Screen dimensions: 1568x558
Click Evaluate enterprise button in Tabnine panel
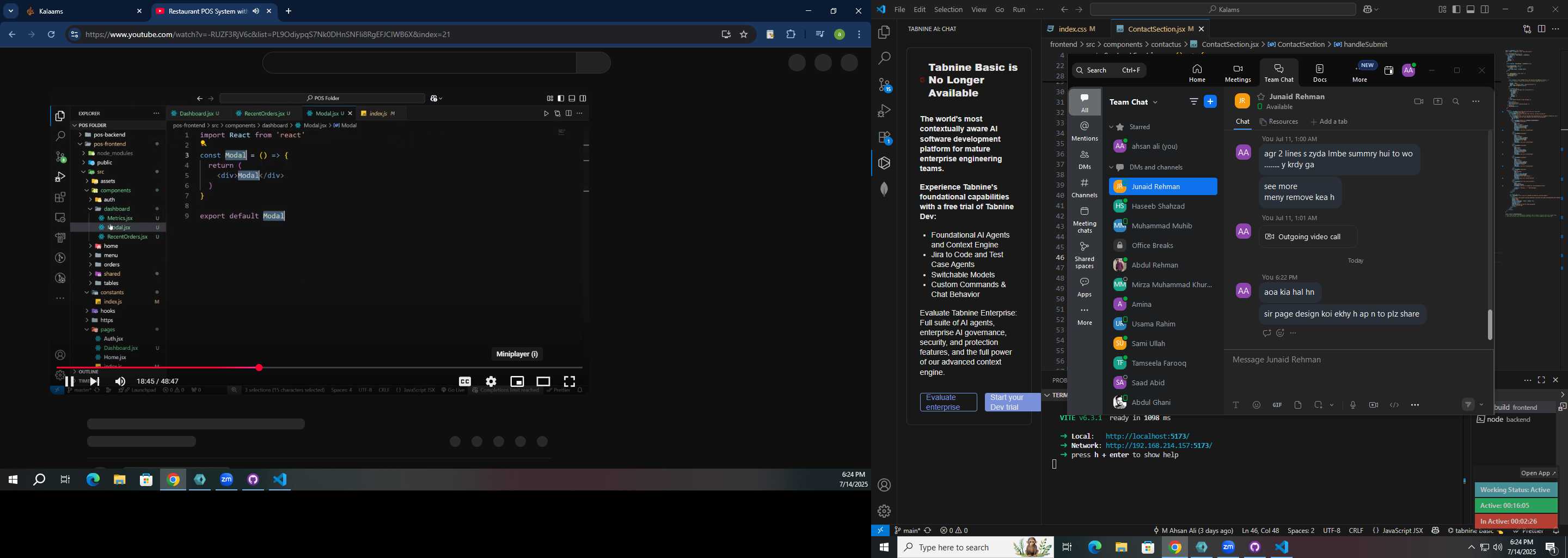(x=948, y=402)
